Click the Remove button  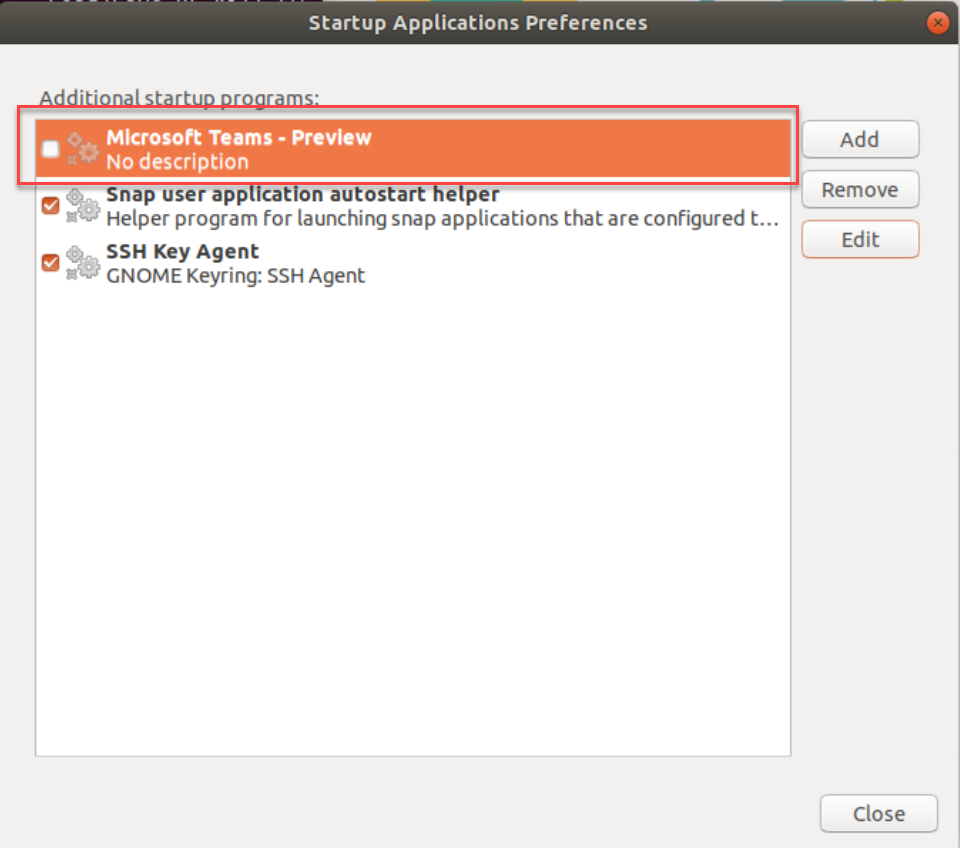[860, 189]
